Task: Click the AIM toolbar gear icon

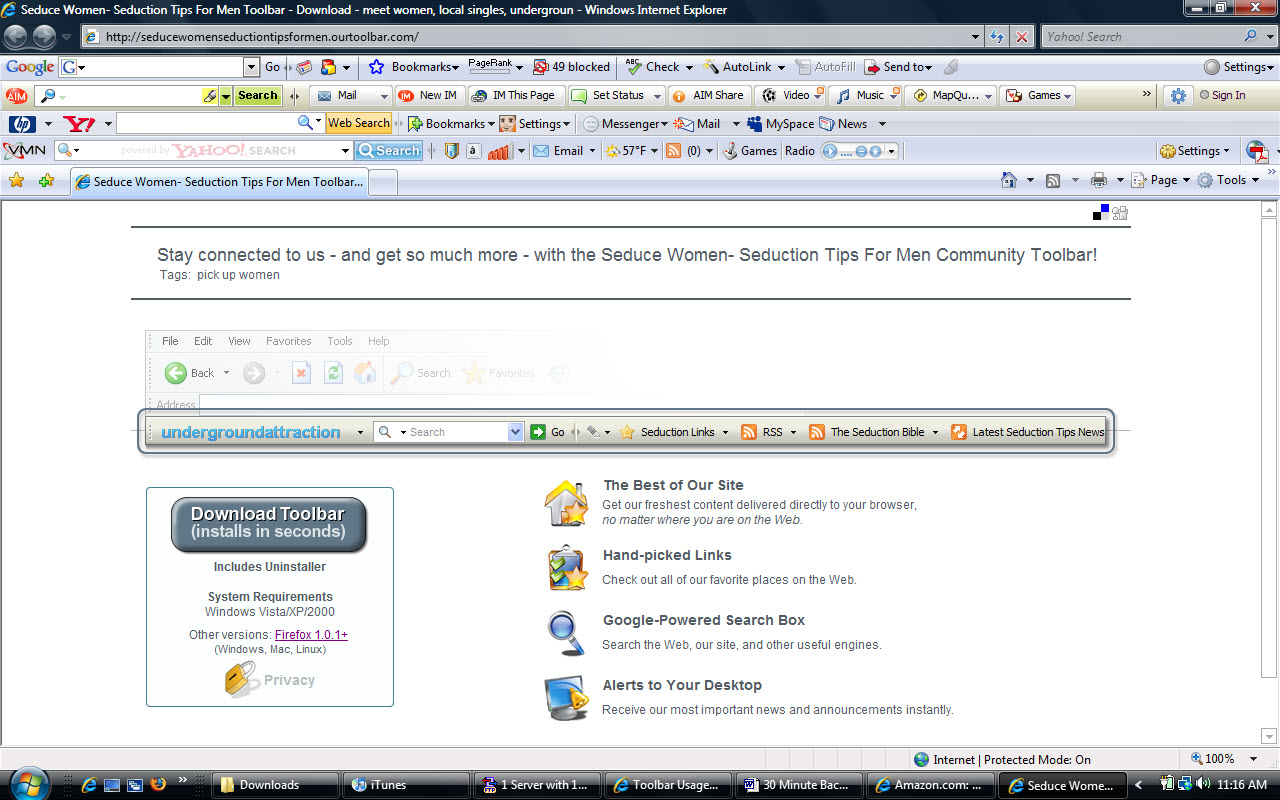Action: [x=1178, y=96]
